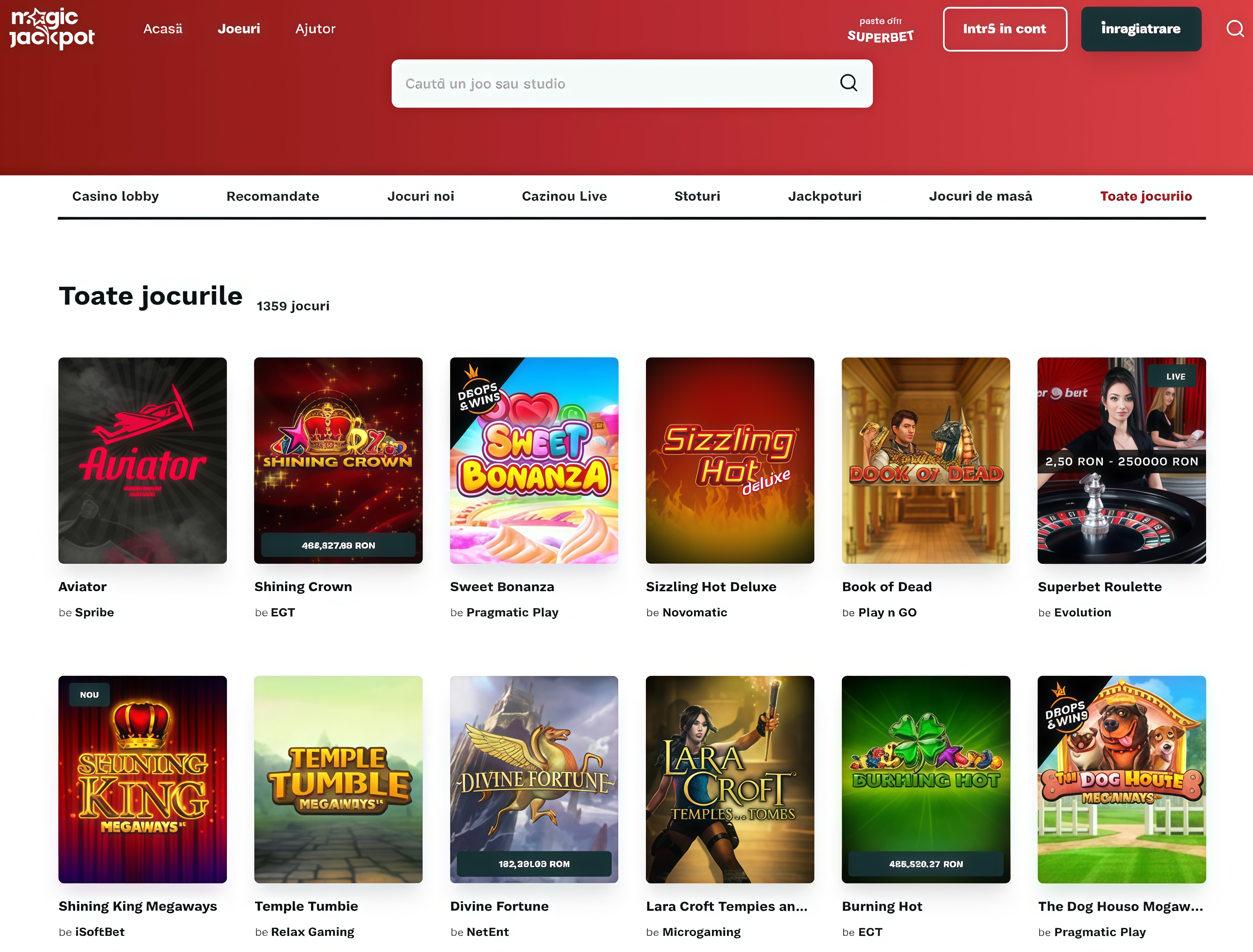Click the Divine Fortune jackpot amount
This screenshot has height=952, width=1253.
click(534, 864)
